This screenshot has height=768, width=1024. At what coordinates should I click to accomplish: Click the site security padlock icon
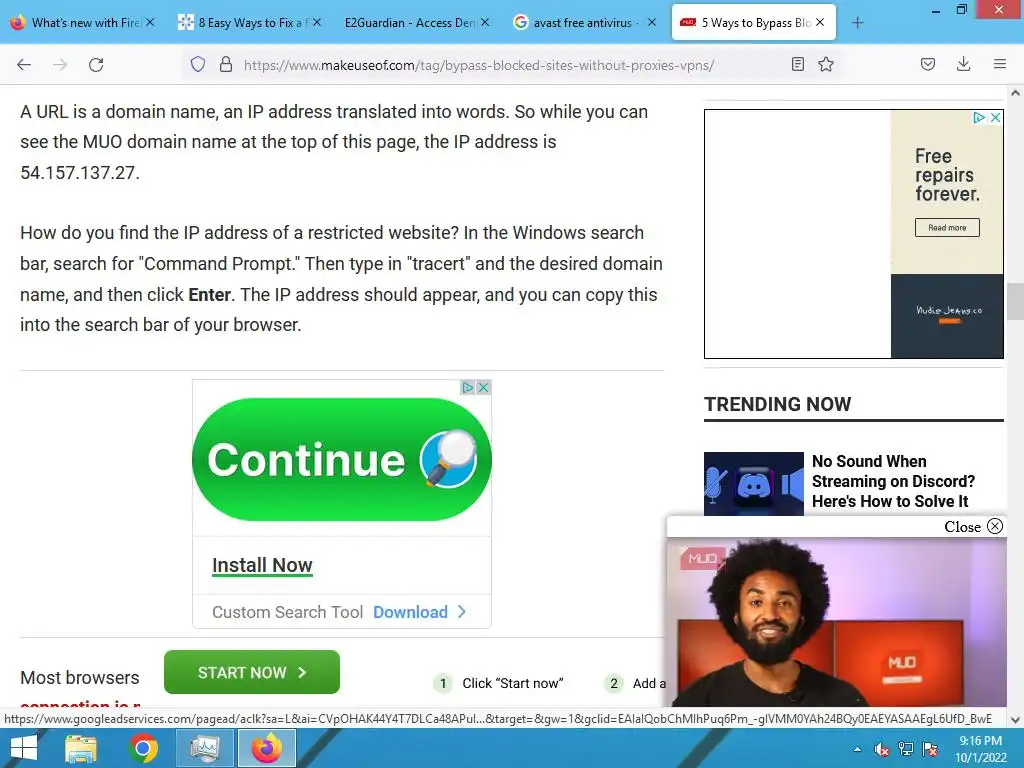[x=226, y=64]
